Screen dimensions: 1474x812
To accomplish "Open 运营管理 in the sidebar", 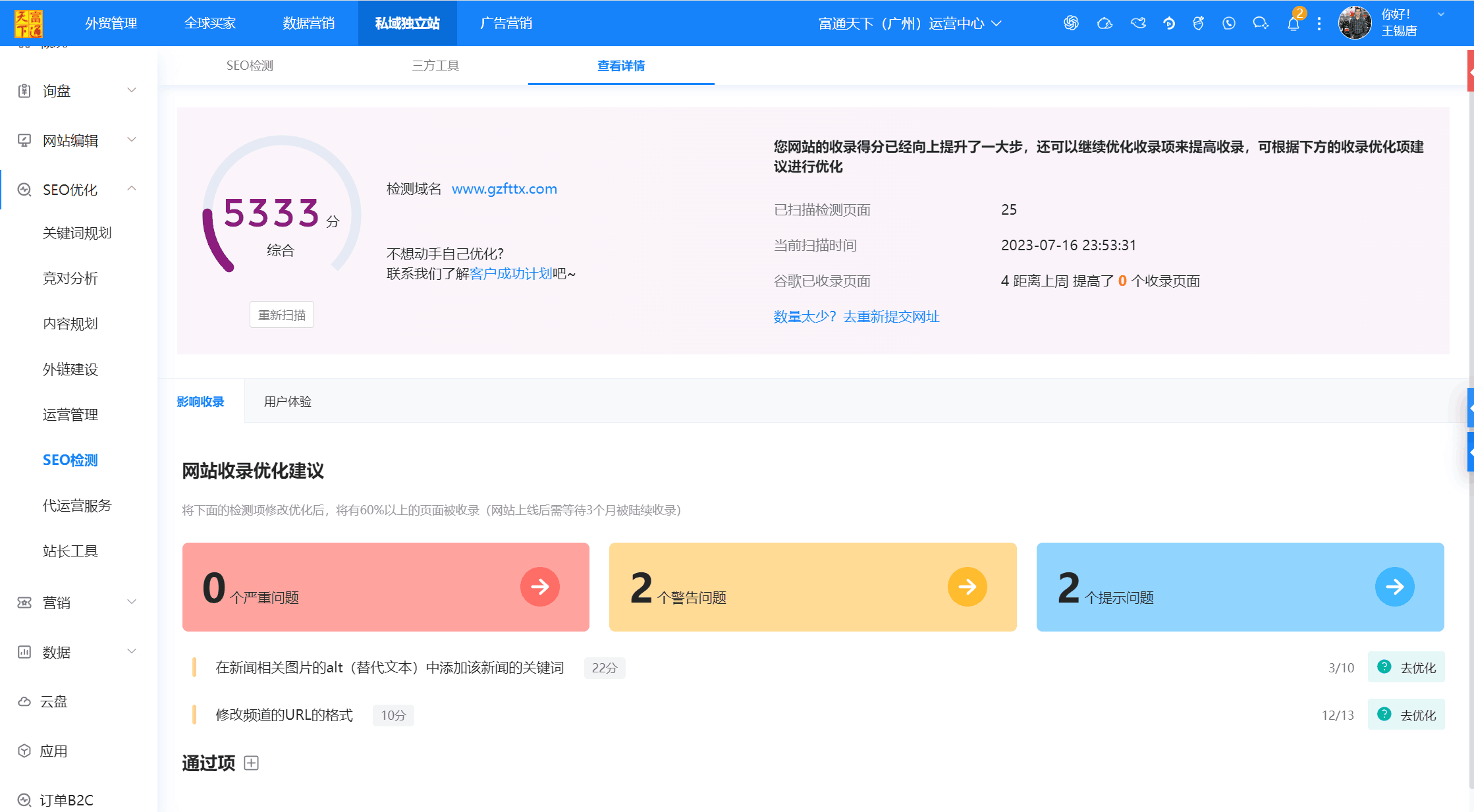I will (x=70, y=415).
